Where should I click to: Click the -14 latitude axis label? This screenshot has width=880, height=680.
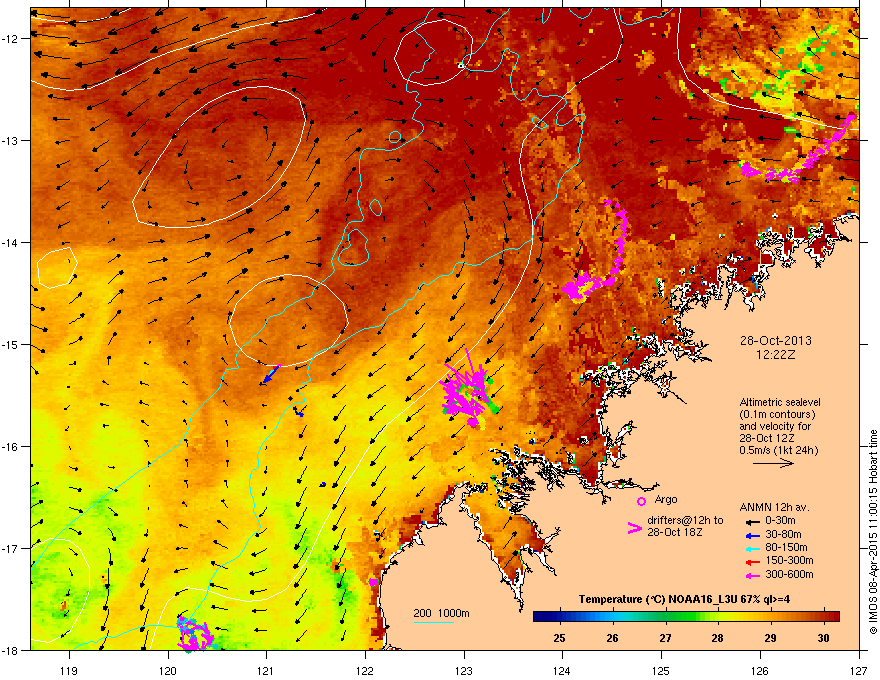coord(10,242)
